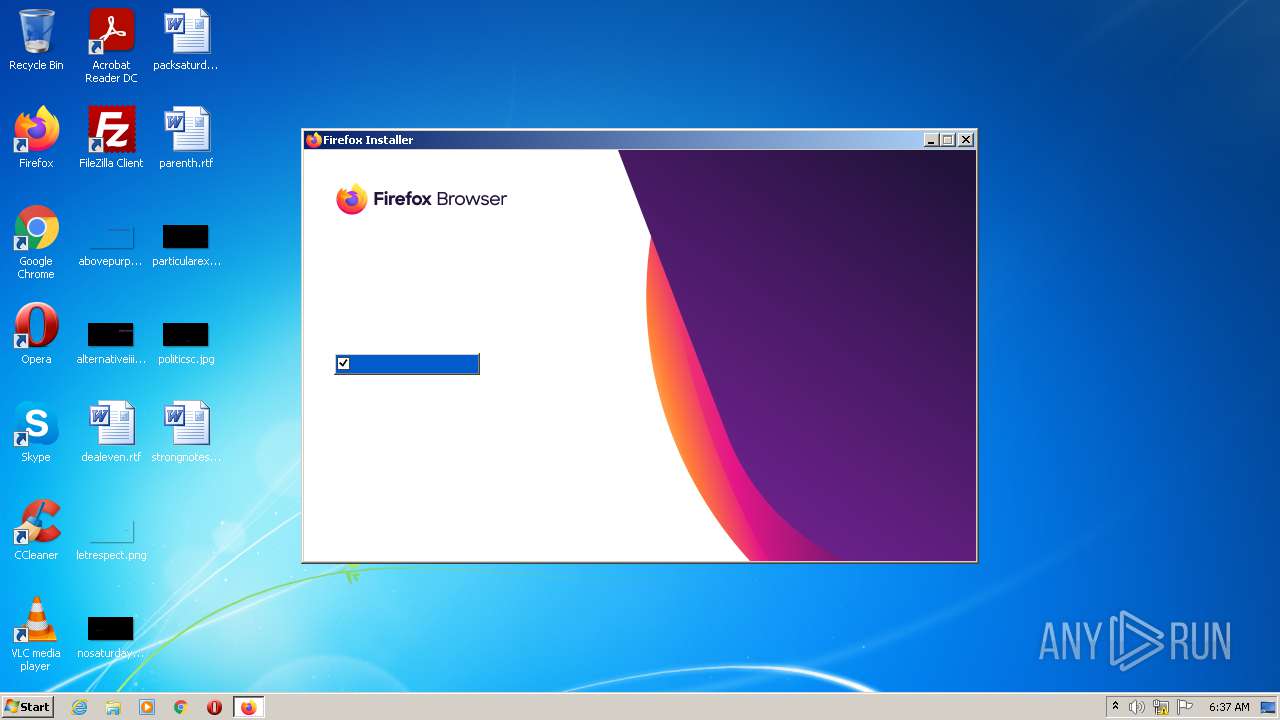This screenshot has height=720, width=1280.
Task: Click the Firefox Installer title bar icon
Action: point(314,140)
